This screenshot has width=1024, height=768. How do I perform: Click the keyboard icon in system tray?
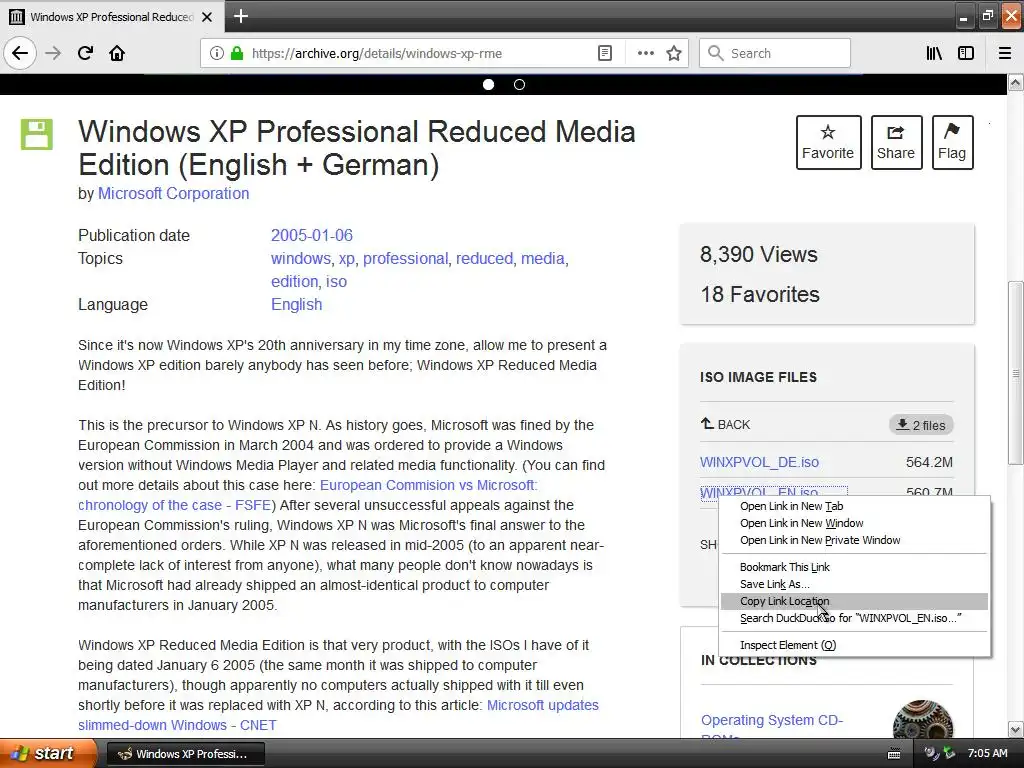[x=894, y=754]
